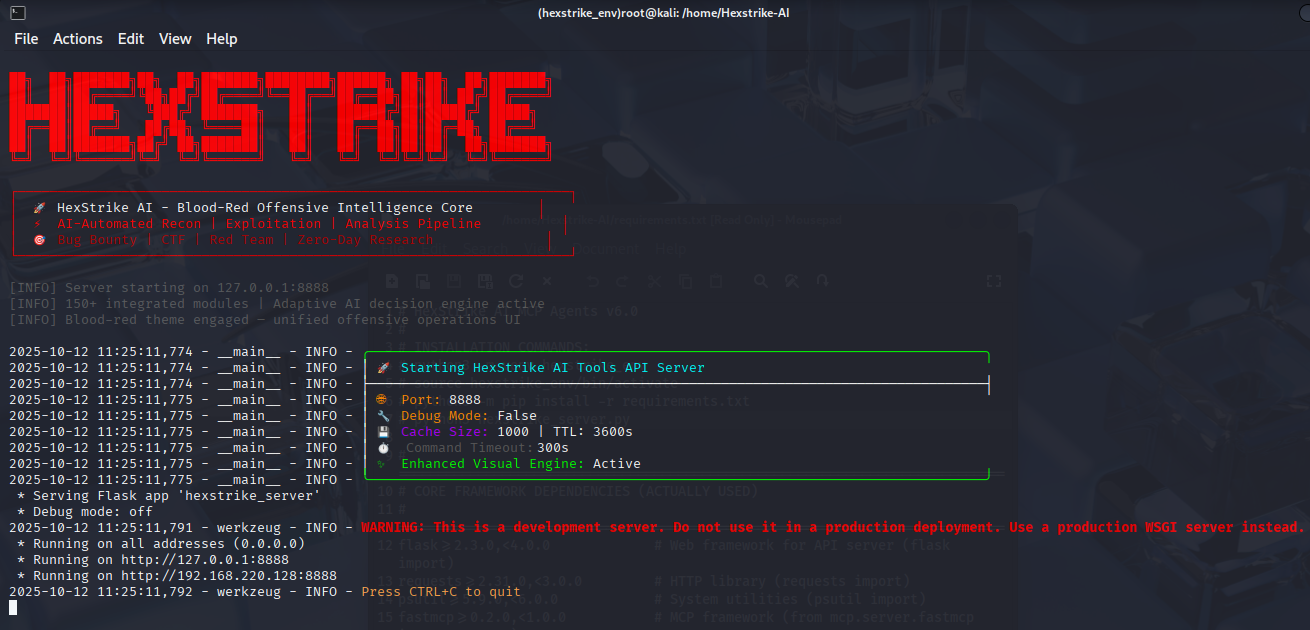This screenshot has width=1310, height=630.
Task: Open the terminal's File menu
Action: pos(25,39)
